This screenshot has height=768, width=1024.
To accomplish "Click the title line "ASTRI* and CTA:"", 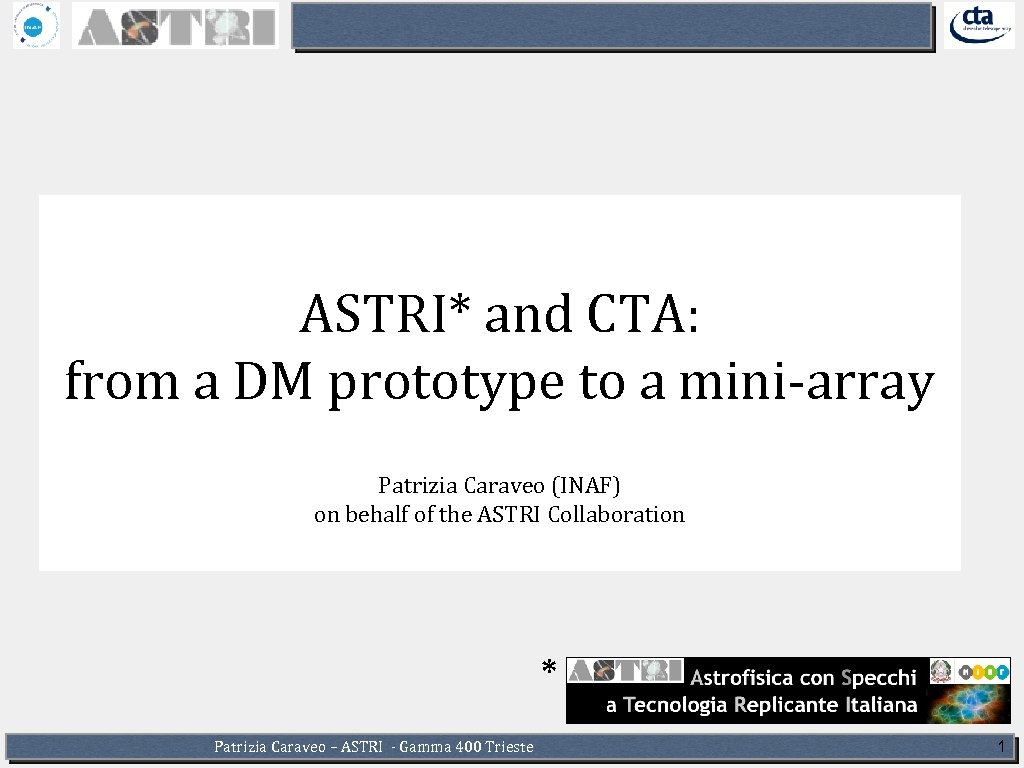I will (500, 314).
